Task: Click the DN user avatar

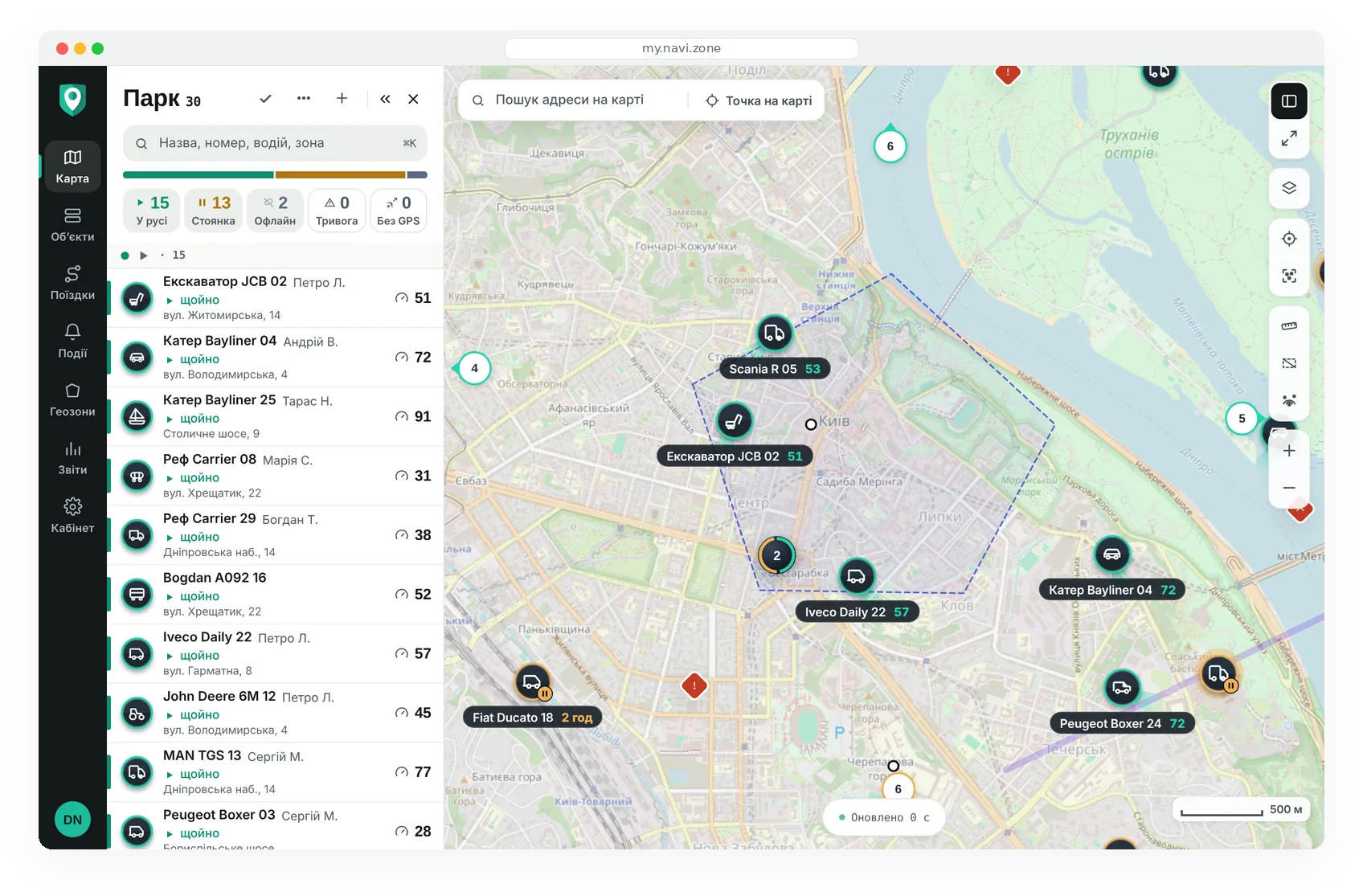Action: click(x=72, y=820)
